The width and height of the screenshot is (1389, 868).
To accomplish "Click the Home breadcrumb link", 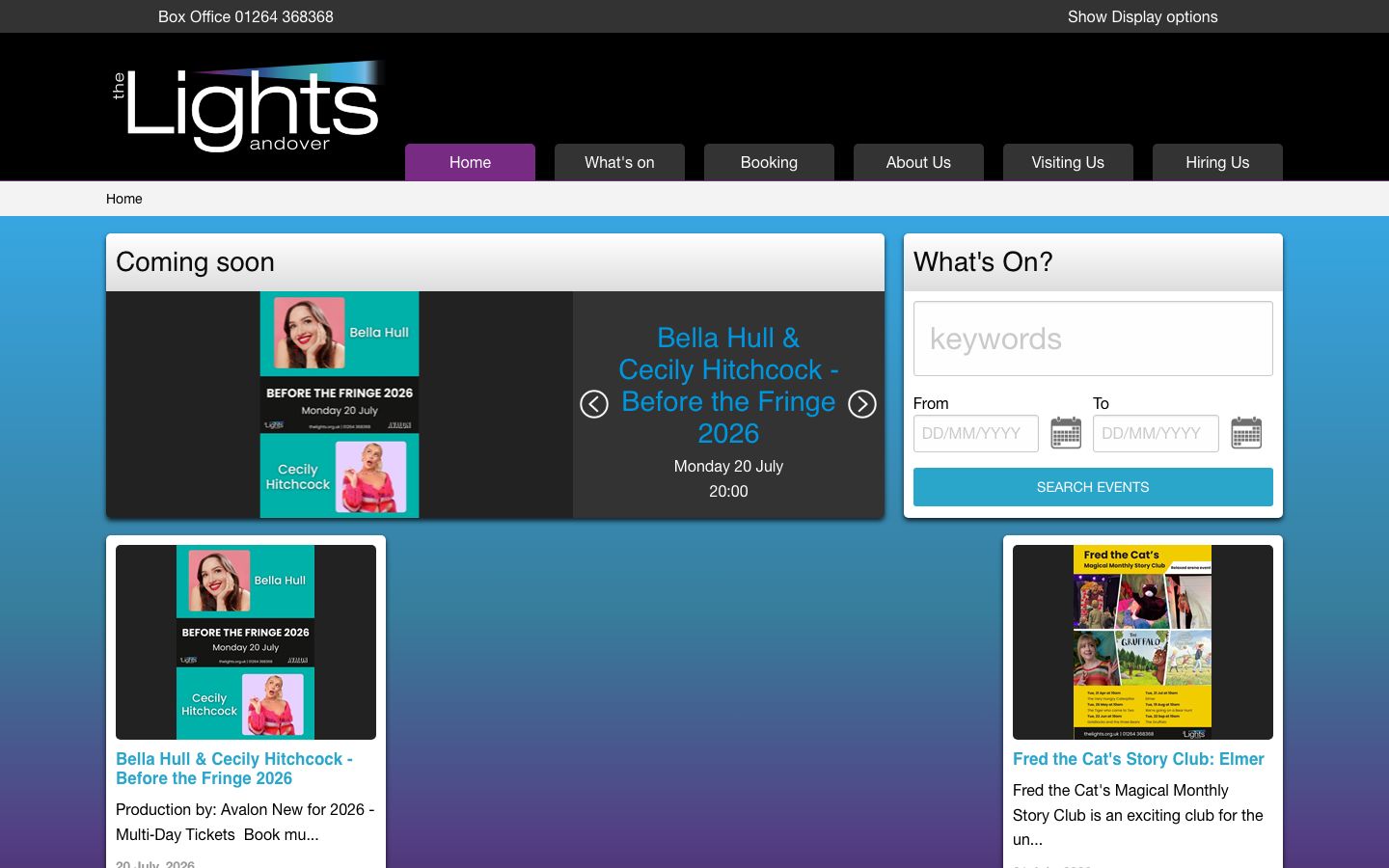I will click(x=124, y=199).
